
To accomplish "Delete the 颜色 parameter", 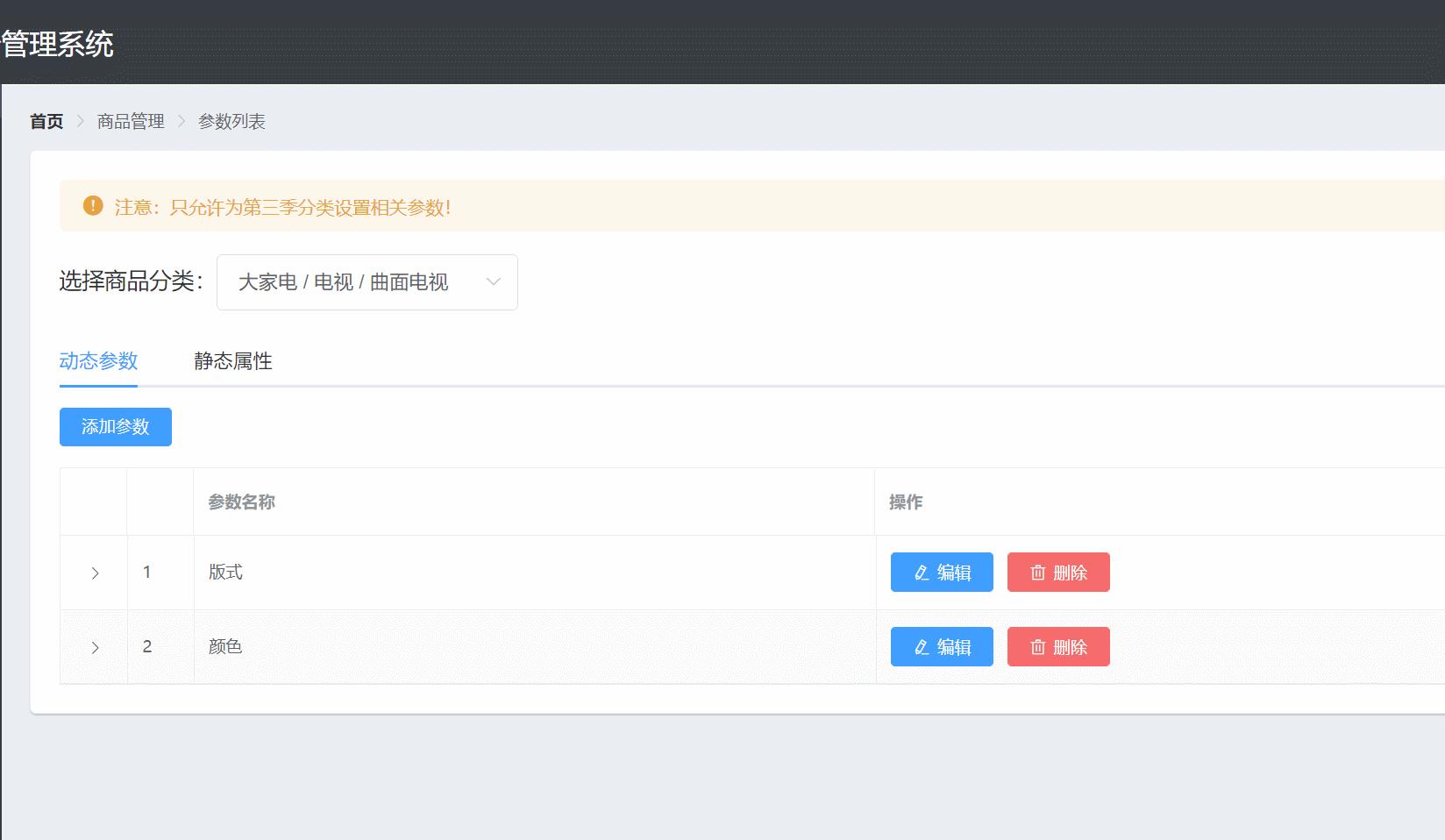I will click(x=1058, y=647).
